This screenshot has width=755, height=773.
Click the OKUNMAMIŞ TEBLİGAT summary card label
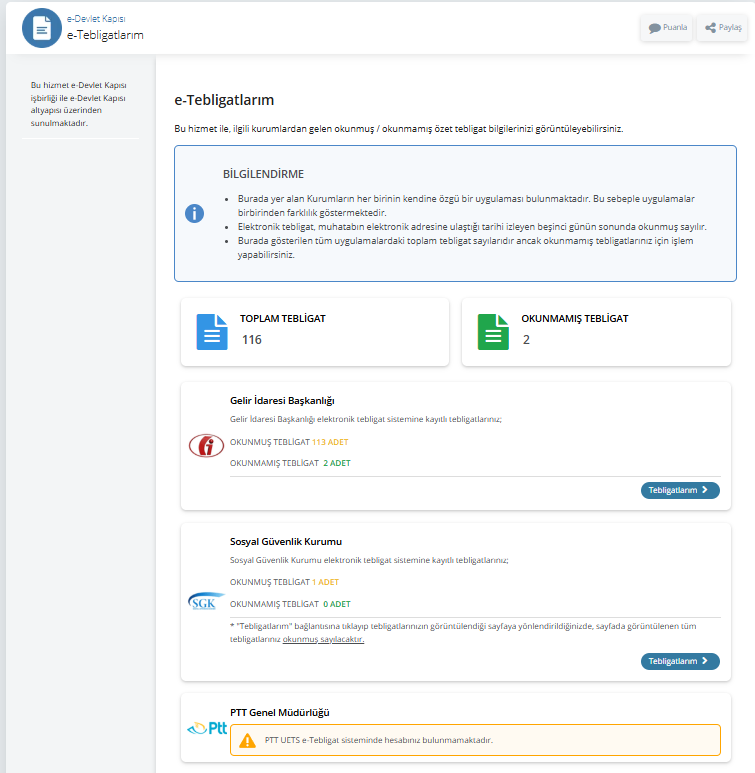(575, 318)
